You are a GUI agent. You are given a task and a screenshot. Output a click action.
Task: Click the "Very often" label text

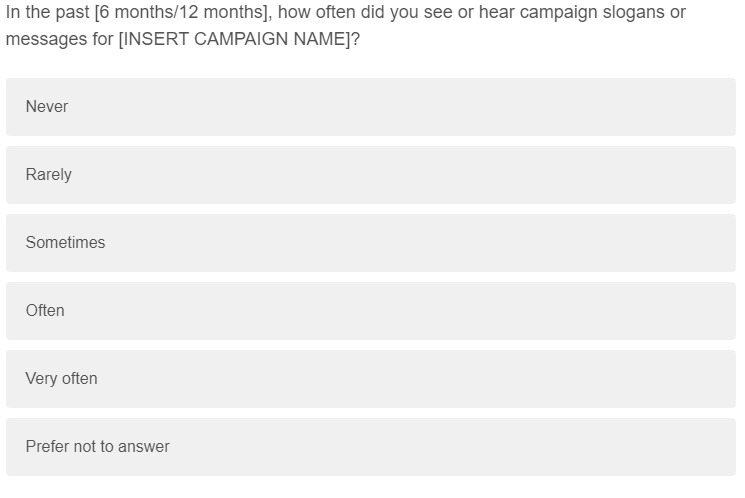click(x=61, y=379)
